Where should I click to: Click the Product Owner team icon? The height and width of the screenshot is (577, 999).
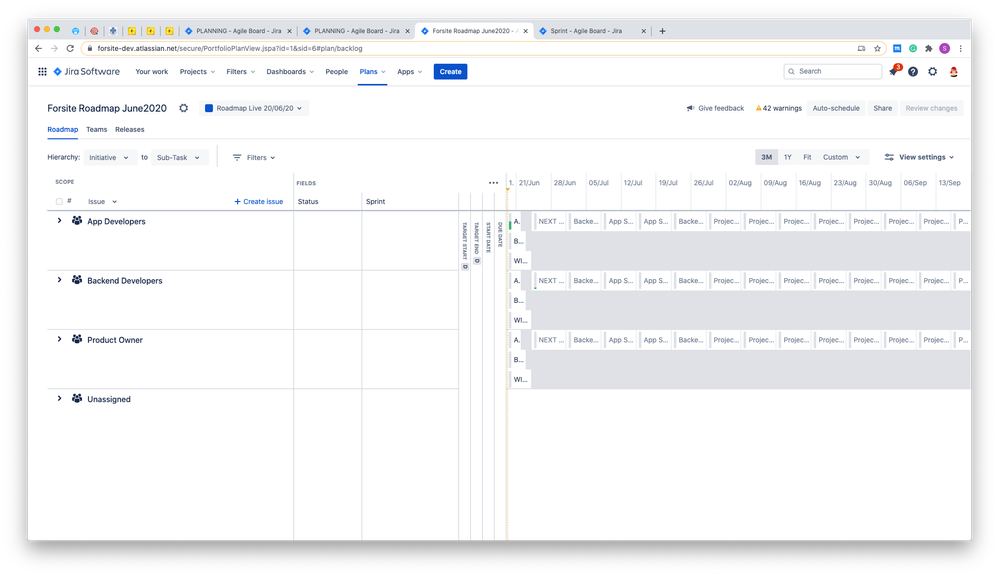tap(76, 339)
